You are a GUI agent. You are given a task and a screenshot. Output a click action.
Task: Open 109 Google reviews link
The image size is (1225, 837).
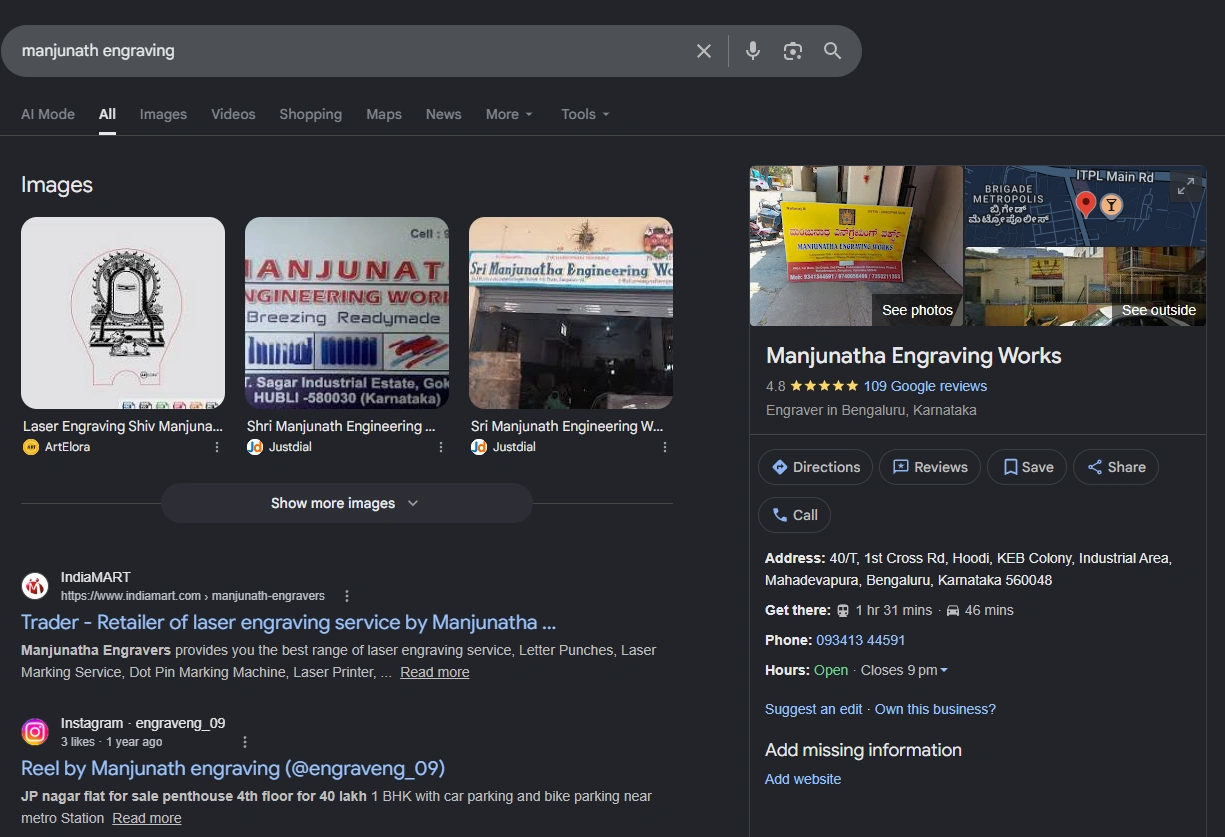tap(925, 386)
